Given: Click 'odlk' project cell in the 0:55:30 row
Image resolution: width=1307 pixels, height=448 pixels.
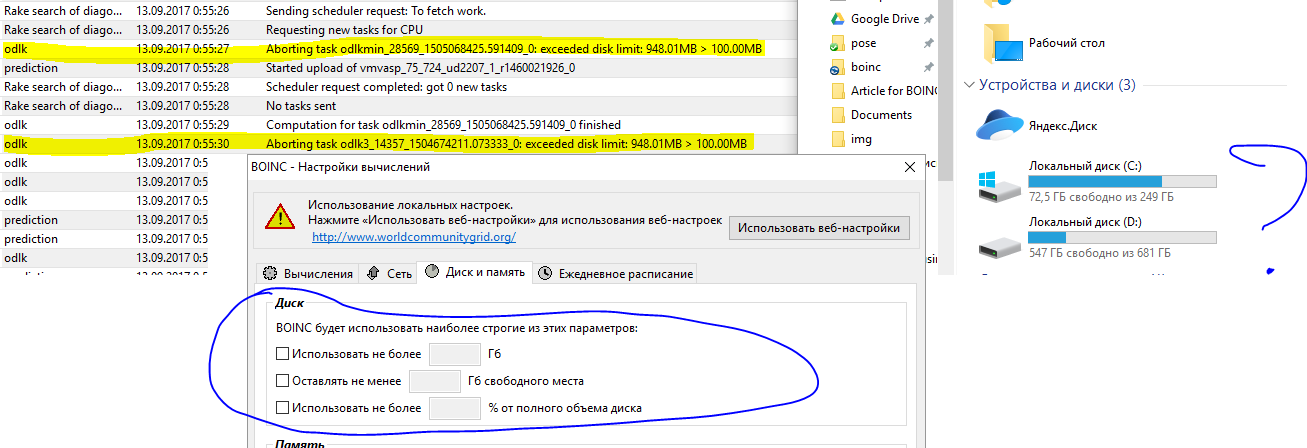Looking at the screenshot, I should pos(16,144).
